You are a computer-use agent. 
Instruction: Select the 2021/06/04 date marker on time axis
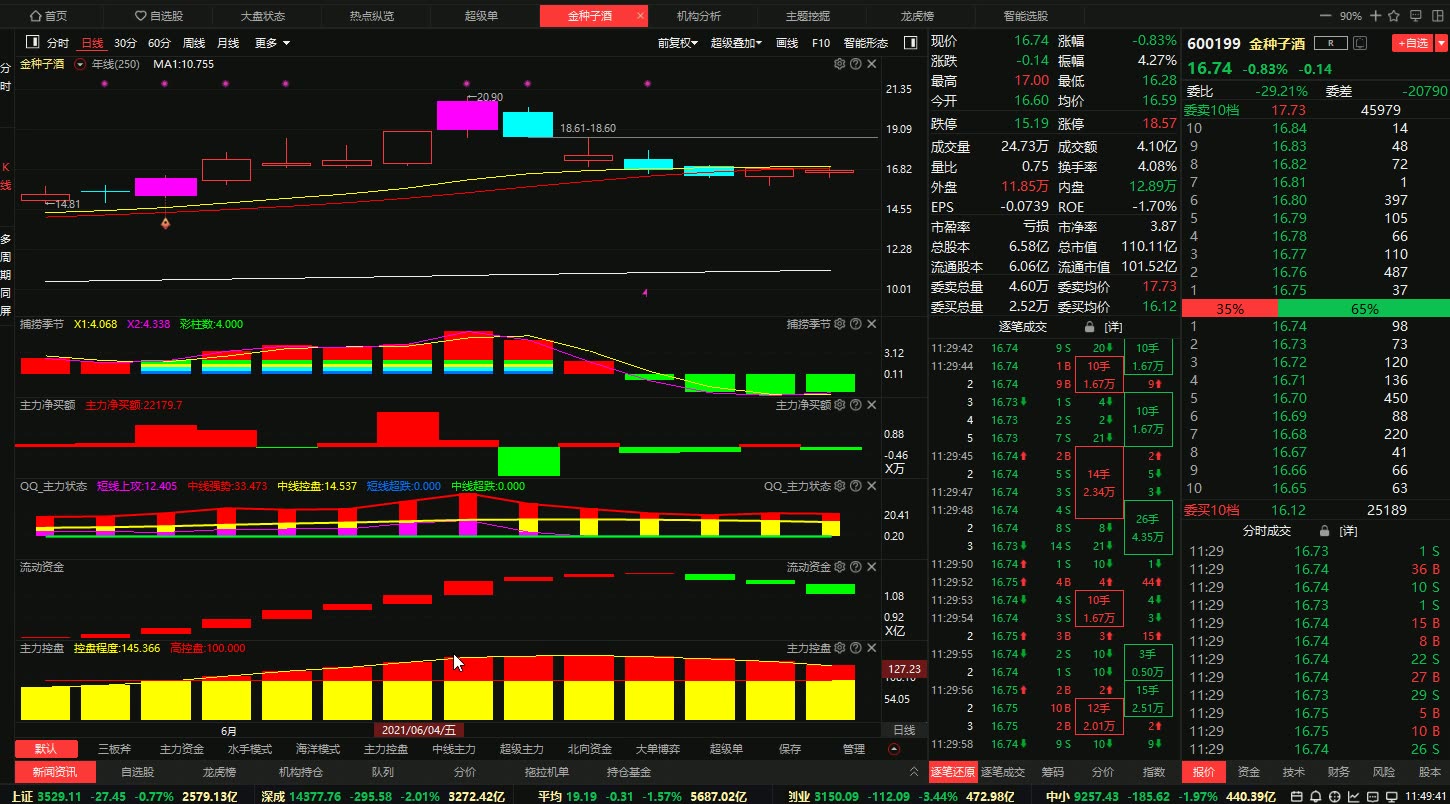[420, 730]
